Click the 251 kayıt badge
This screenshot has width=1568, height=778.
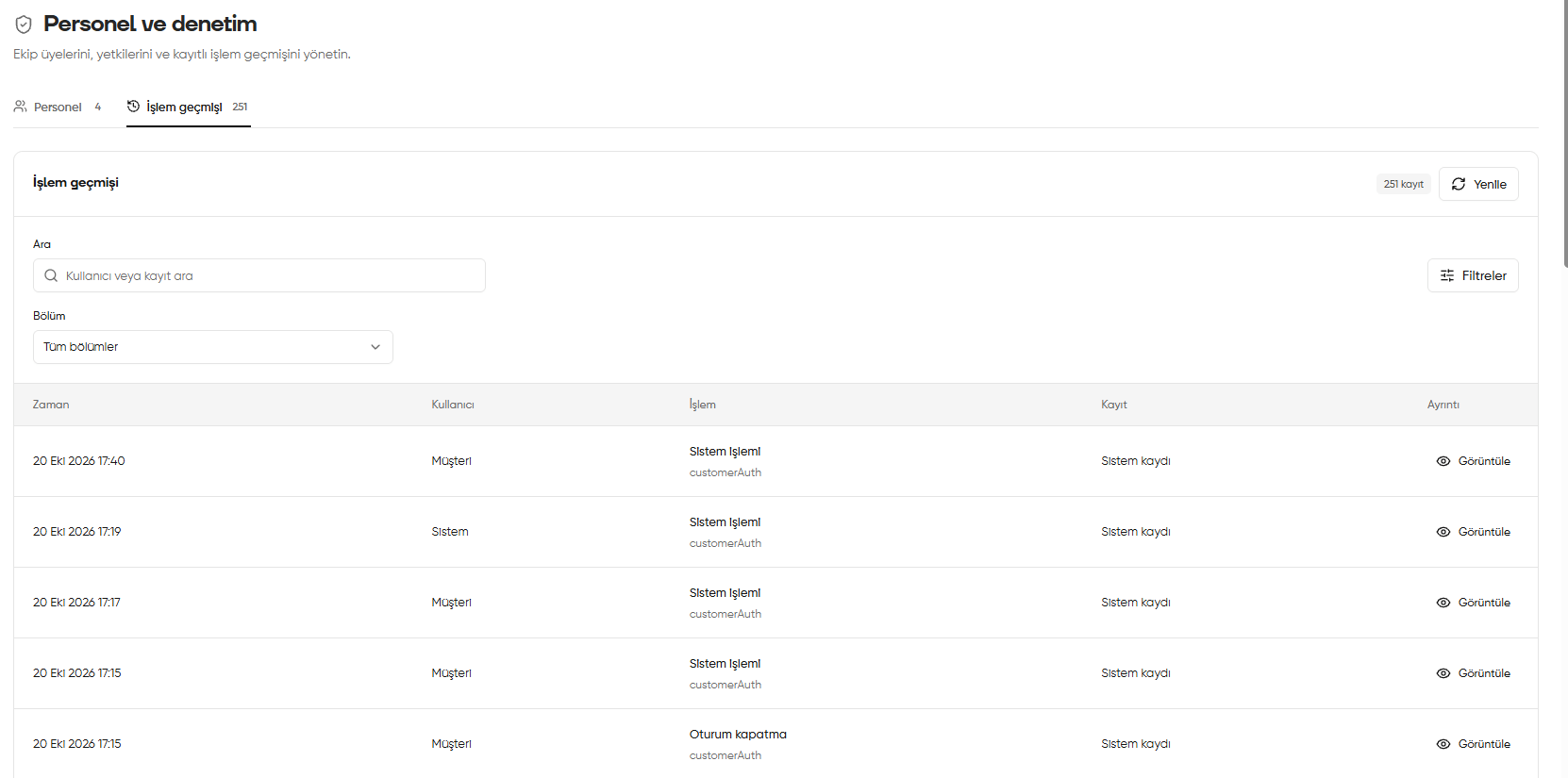click(1404, 184)
